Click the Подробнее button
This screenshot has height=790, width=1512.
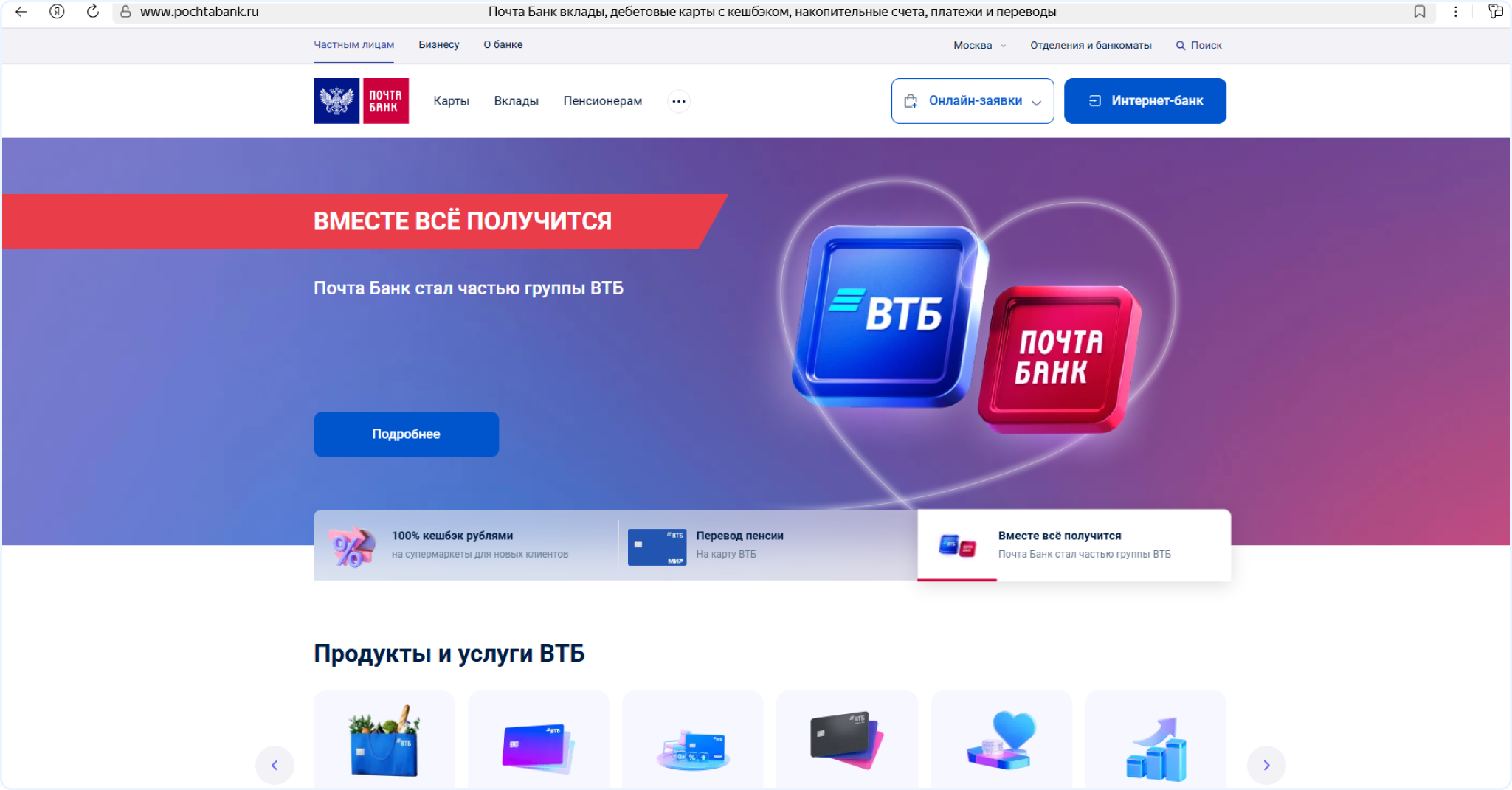point(407,434)
